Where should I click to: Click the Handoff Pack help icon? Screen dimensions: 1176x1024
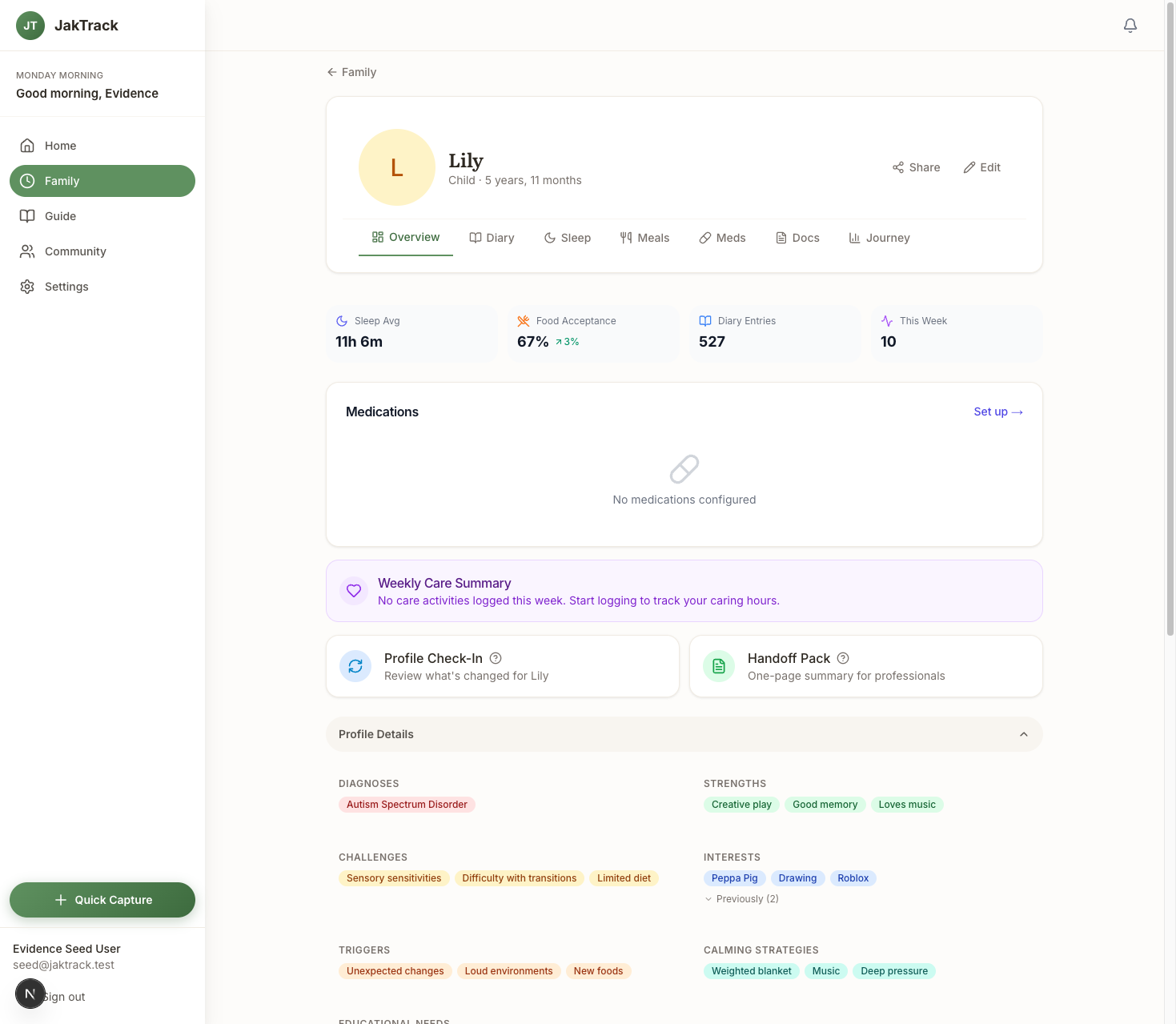[x=843, y=658]
